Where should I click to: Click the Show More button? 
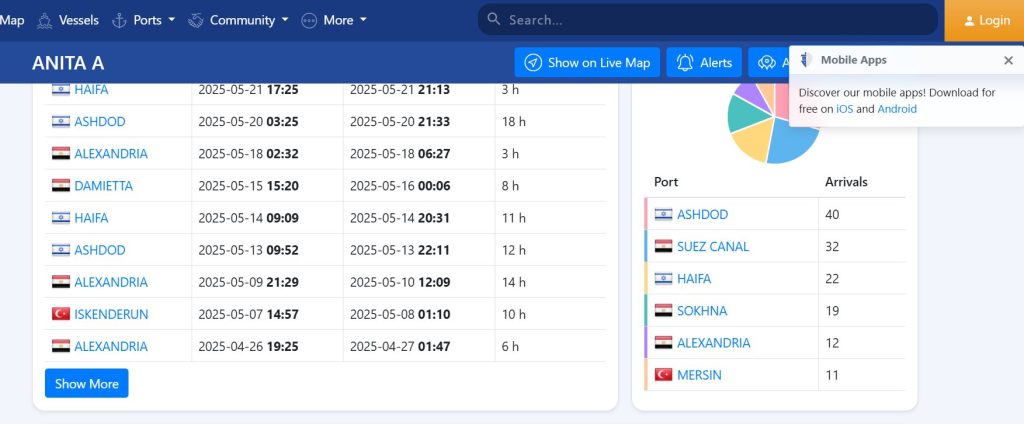pos(86,384)
